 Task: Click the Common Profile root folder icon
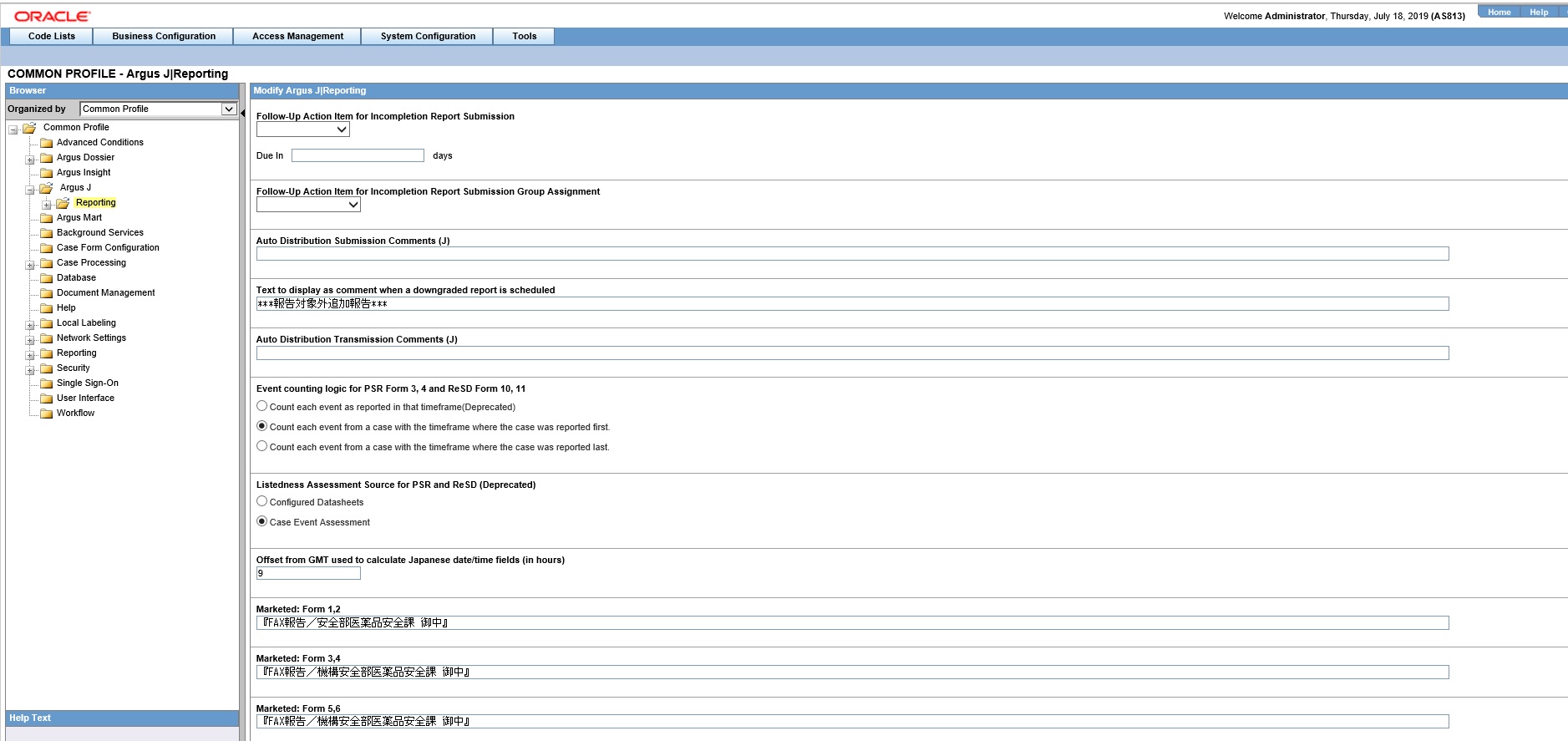pyautogui.click(x=29, y=128)
